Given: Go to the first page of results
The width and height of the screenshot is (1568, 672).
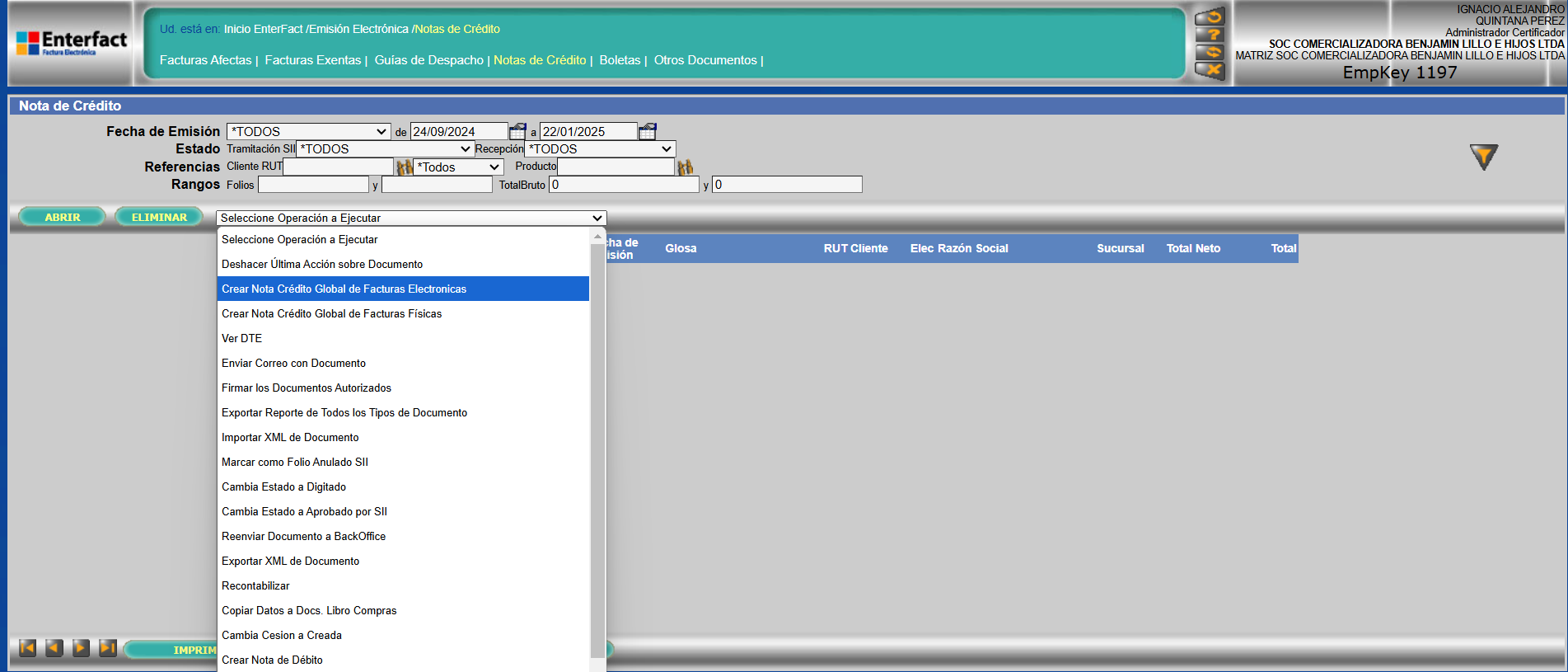Looking at the screenshot, I should pyautogui.click(x=27, y=648).
